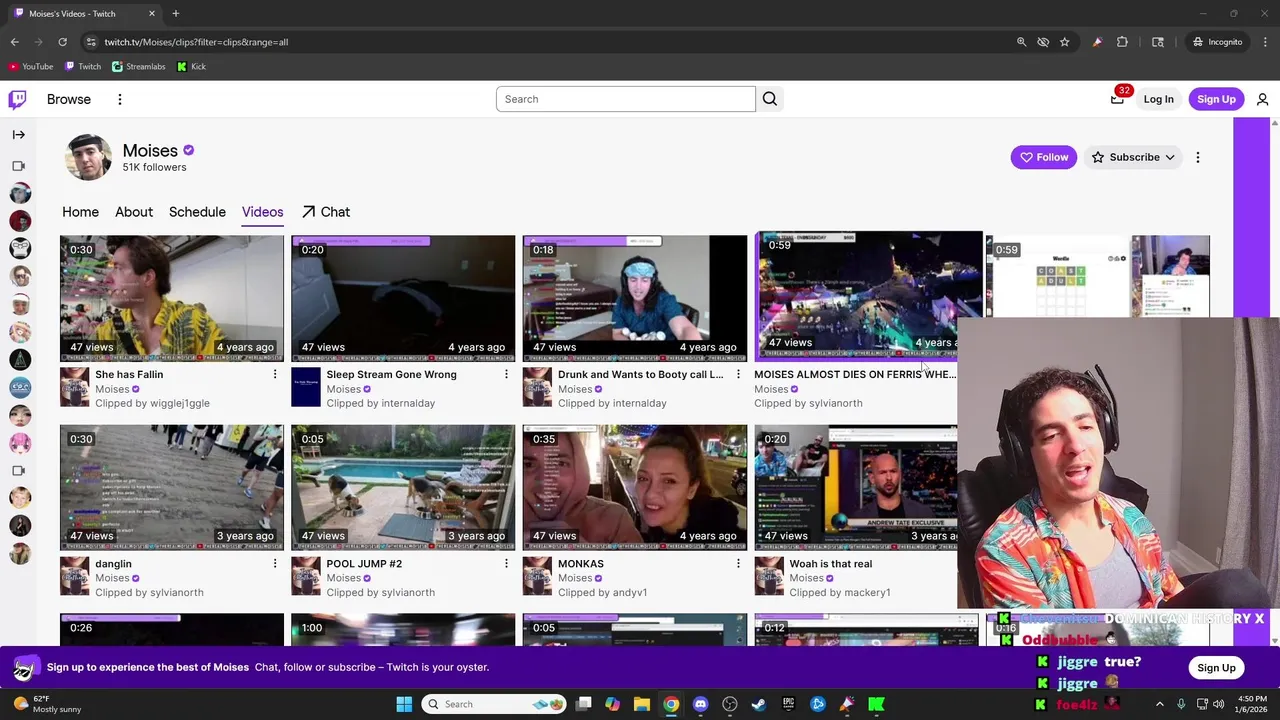1280x720 pixels.
Task: Open a new browser tab
Action: (175, 14)
